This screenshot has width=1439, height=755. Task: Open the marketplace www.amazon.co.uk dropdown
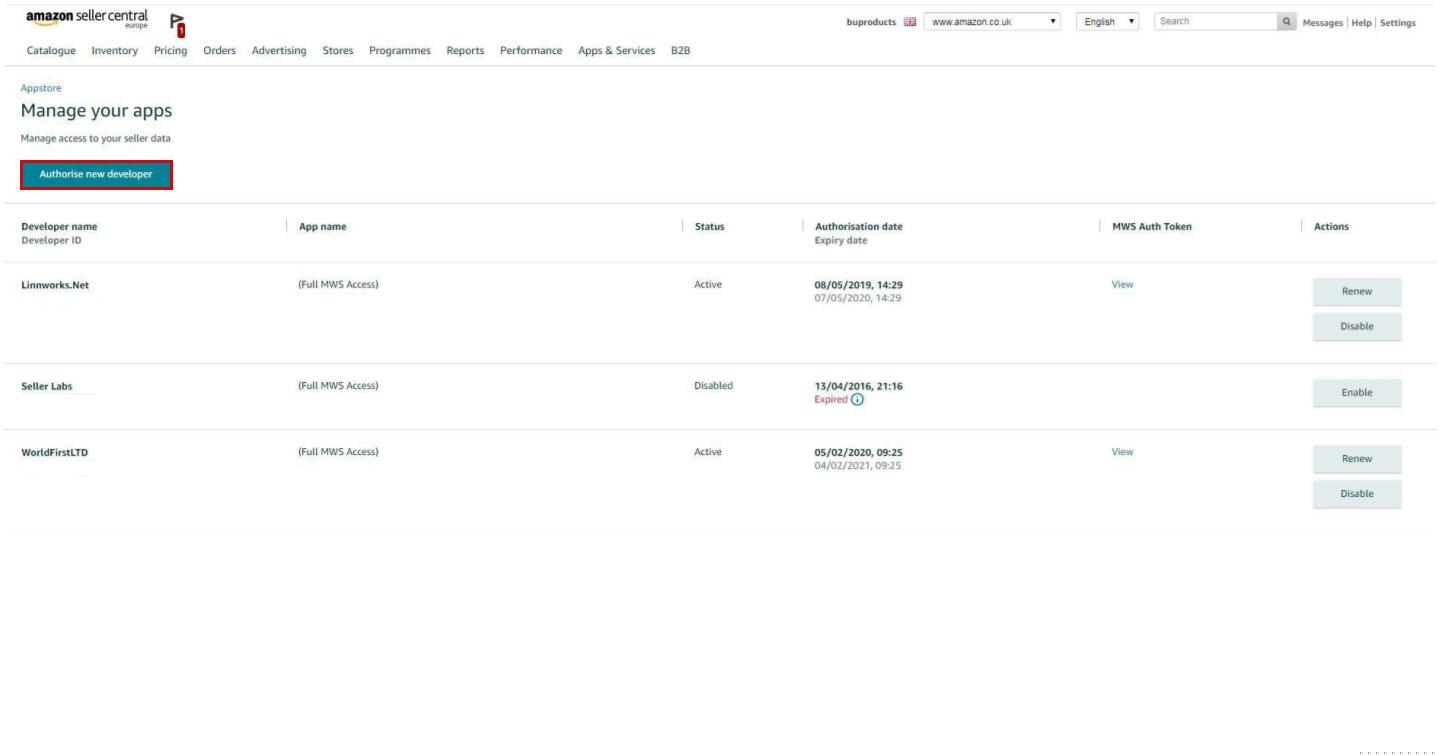point(992,22)
